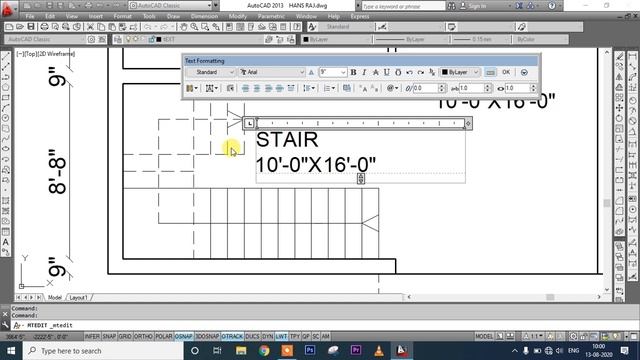Image resolution: width=640 pixels, height=360 pixels.
Task: Click the Redo arrow in Text Formatting
Action: 421,72
